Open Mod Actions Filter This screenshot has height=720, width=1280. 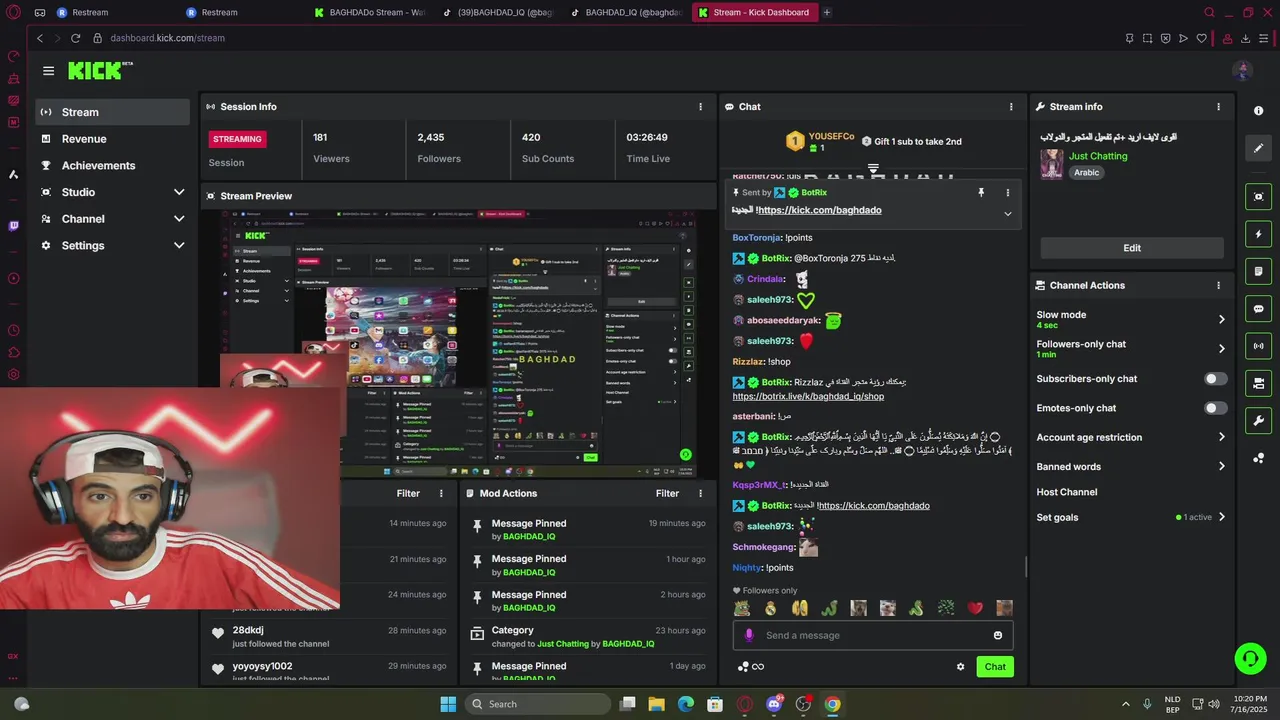coord(667,493)
